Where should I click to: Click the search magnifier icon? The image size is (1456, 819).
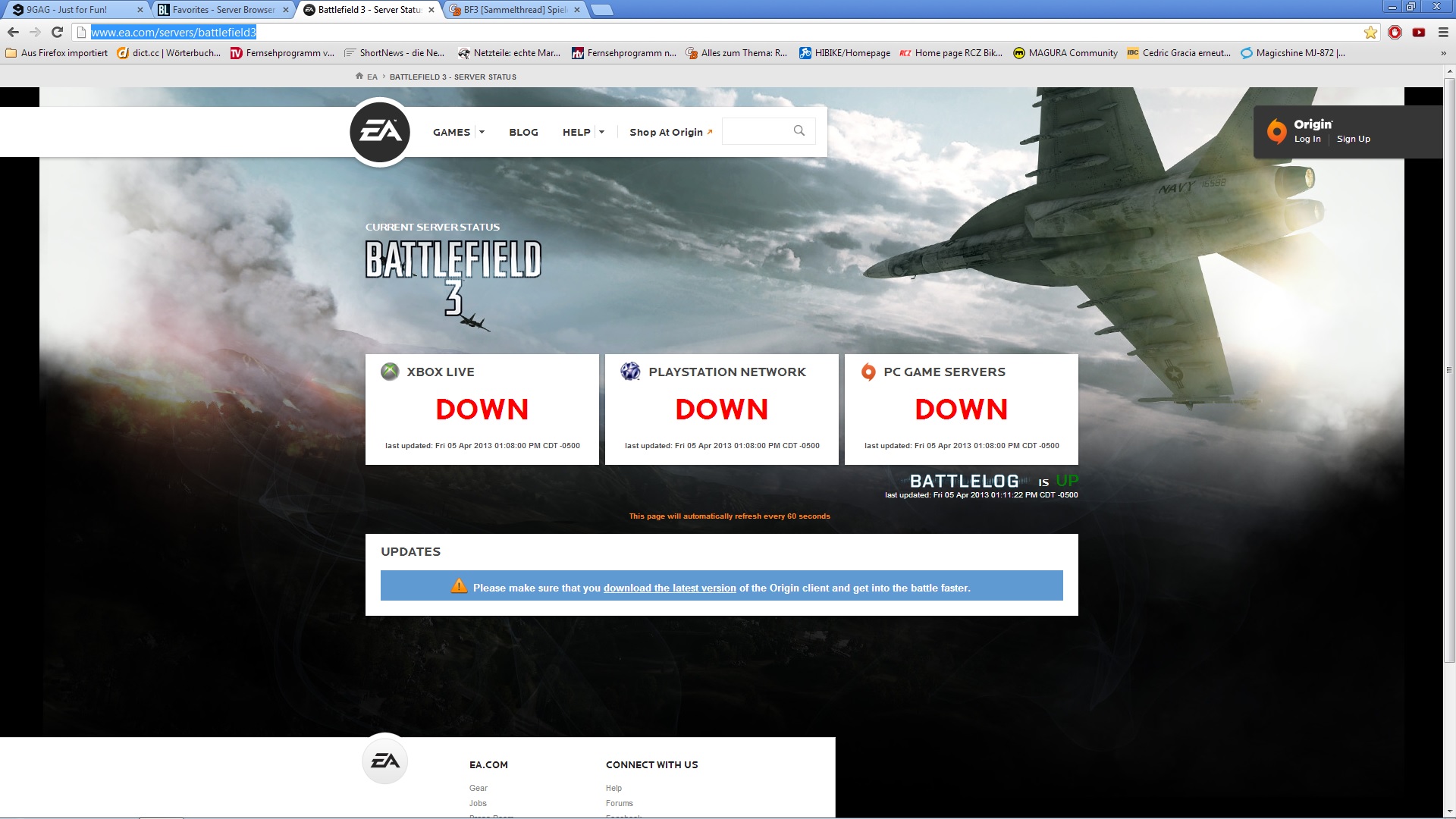[799, 130]
